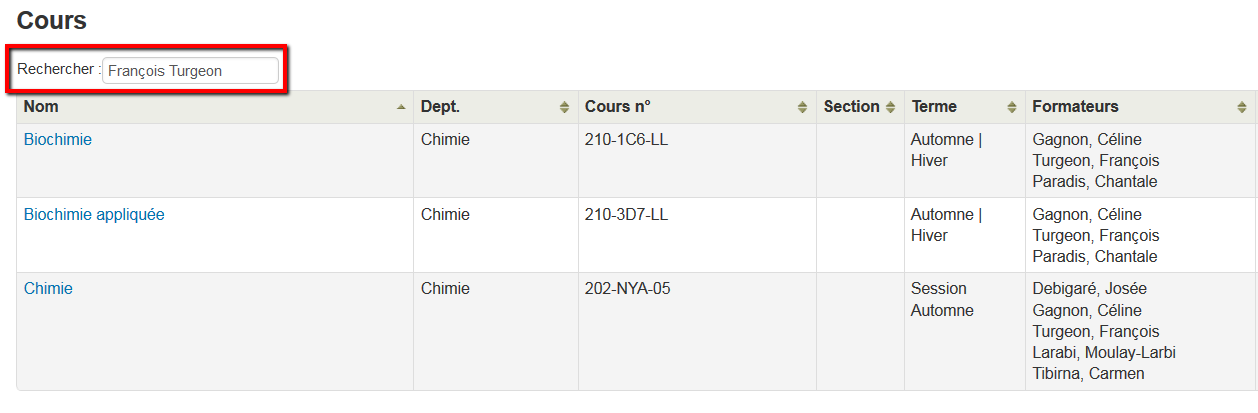Click the Terme column header label

934,106
